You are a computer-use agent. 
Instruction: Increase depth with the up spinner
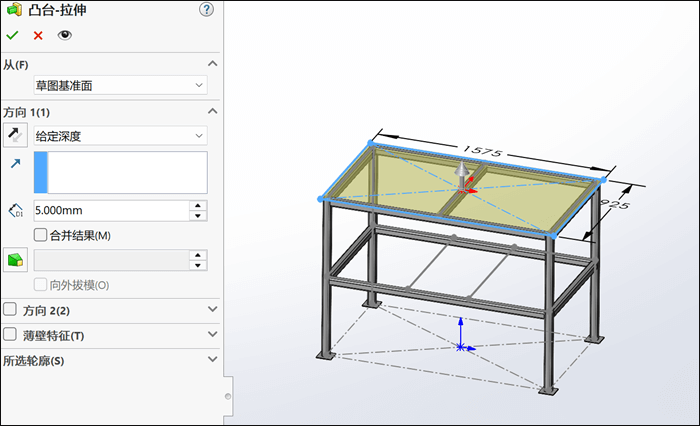pyautogui.click(x=198, y=205)
